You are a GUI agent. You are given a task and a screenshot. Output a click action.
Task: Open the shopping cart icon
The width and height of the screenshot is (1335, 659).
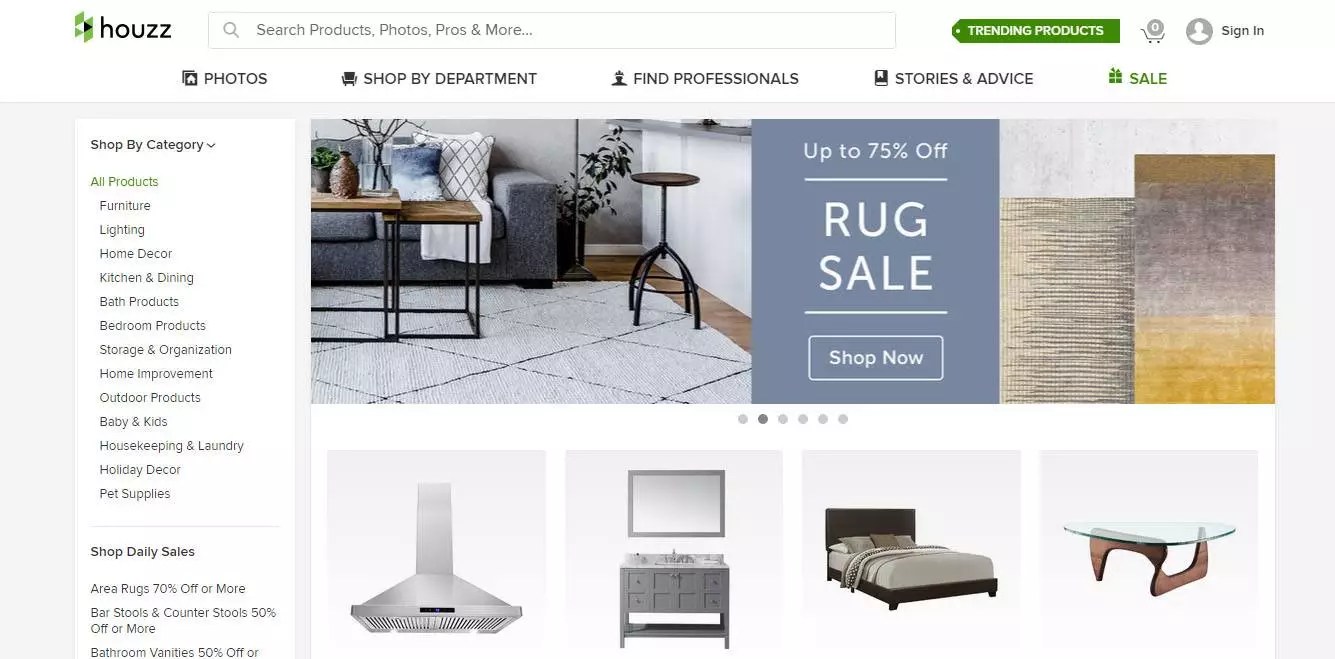tap(1153, 31)
